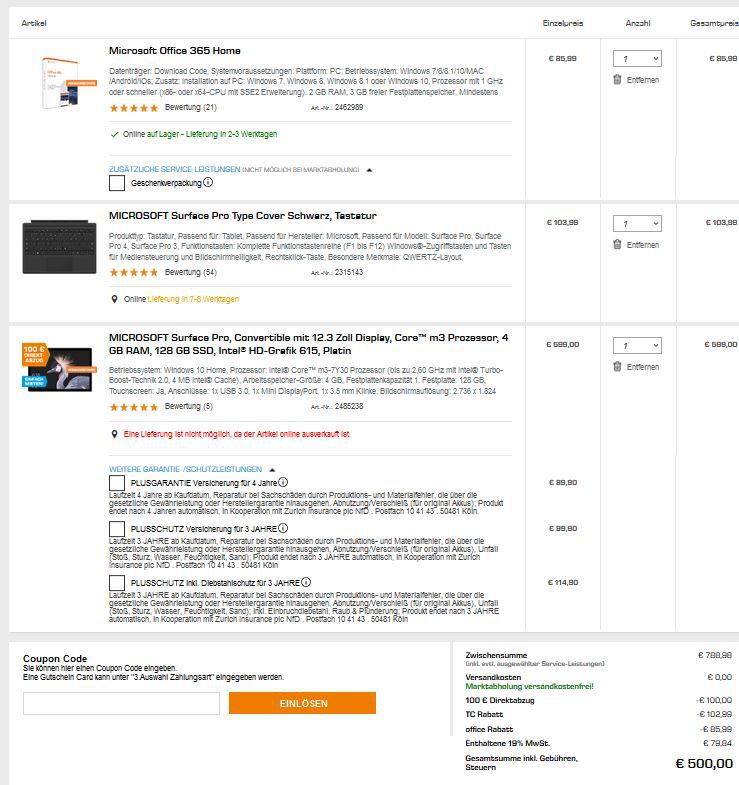Click Surface Pro Convertible product thumbnail
The width and height of the screenshot is (739, 785).
[x=60, y=366]
